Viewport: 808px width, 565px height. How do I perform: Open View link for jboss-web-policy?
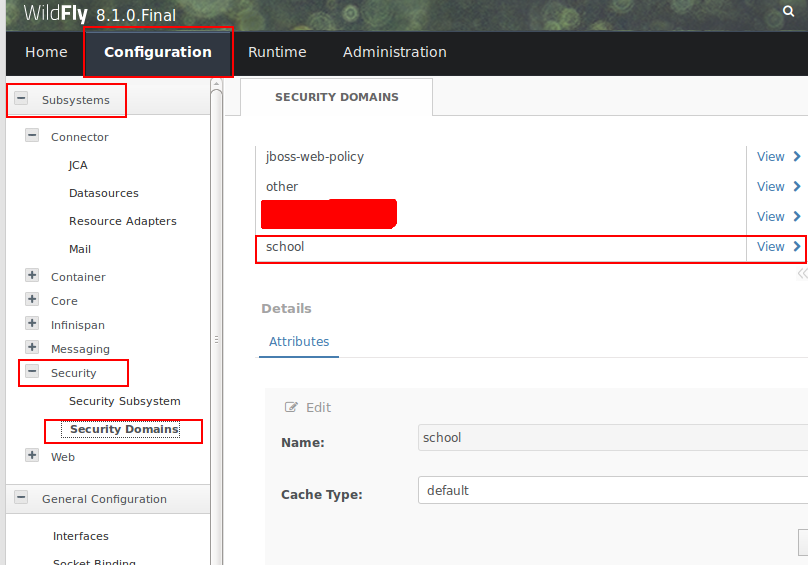770,157
